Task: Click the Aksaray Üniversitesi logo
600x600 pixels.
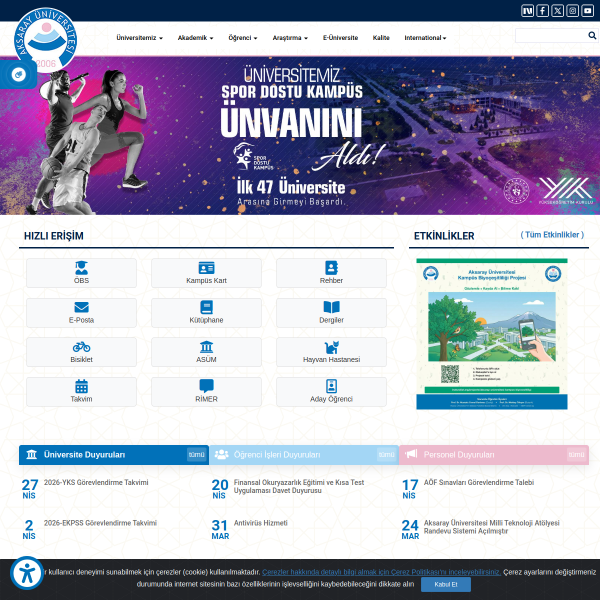Action: click(x=46, y=39)
